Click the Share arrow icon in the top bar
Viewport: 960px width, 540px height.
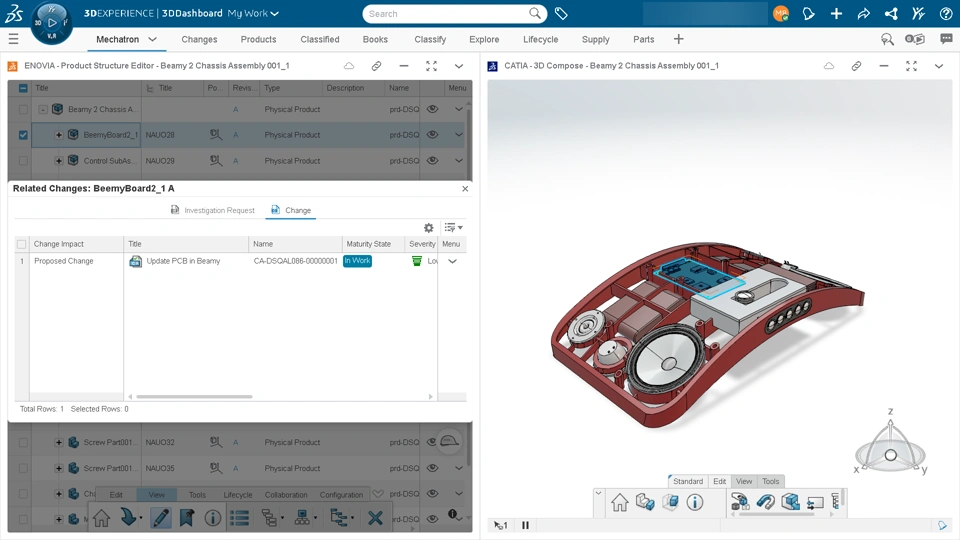coord(863,13)
